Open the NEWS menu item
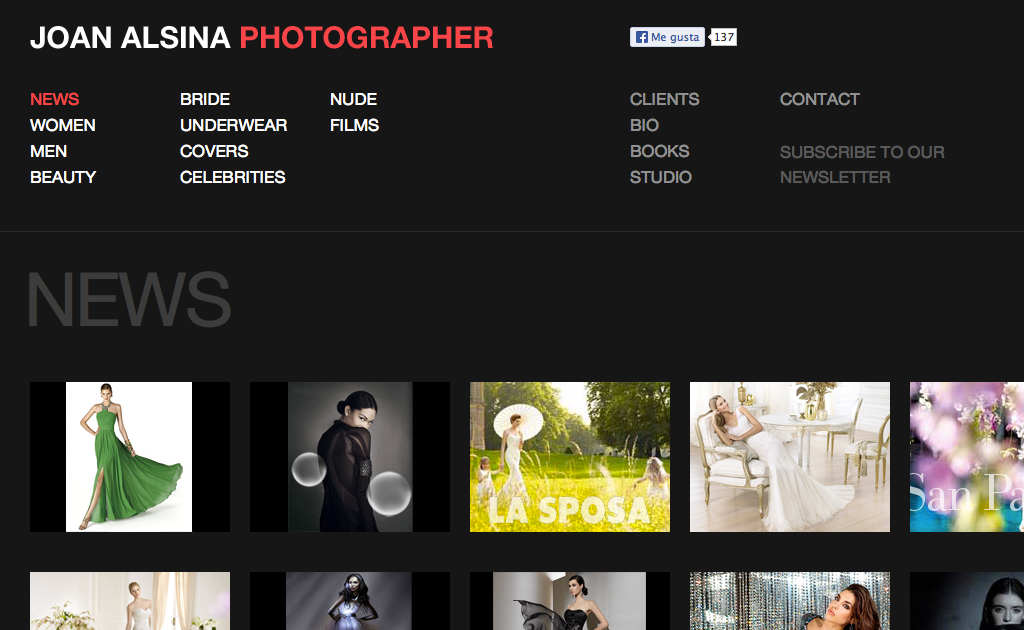 tap(54, 99)
